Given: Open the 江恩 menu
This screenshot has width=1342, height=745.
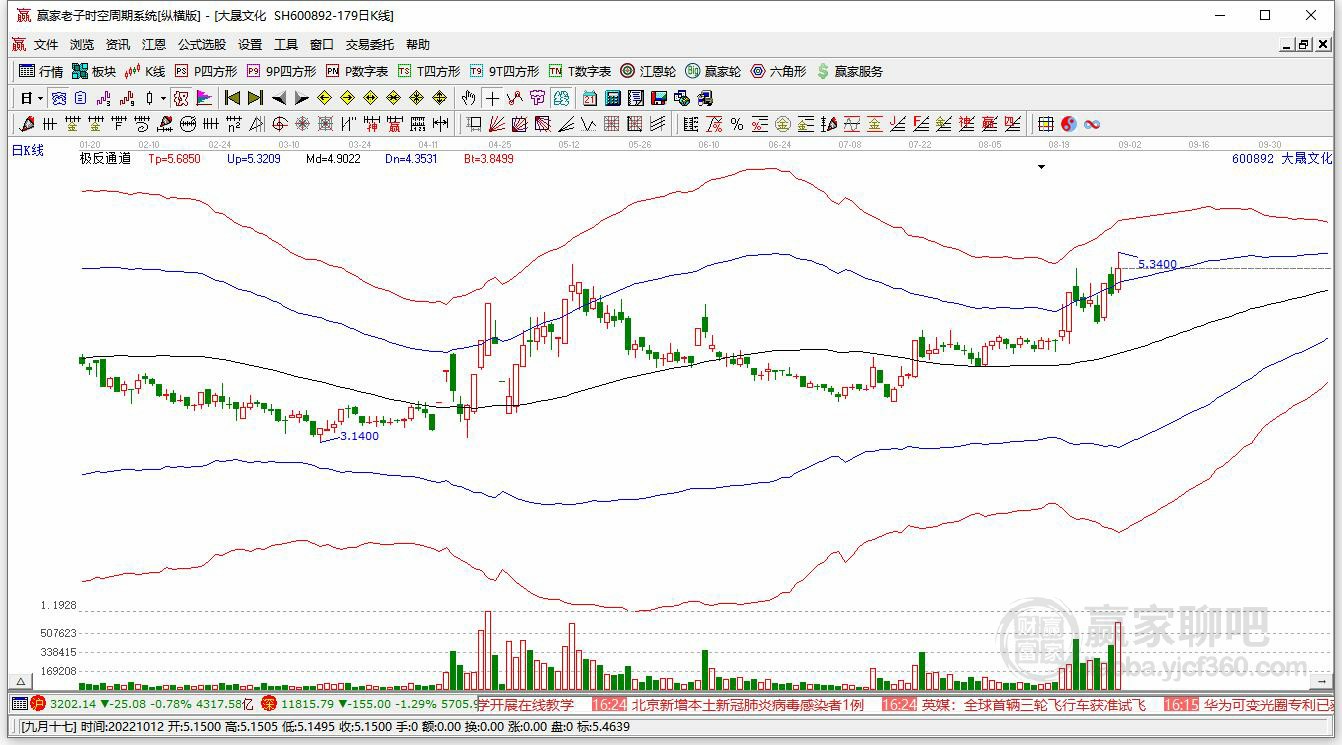Looking at the screenshot, I should pos(154,45).
